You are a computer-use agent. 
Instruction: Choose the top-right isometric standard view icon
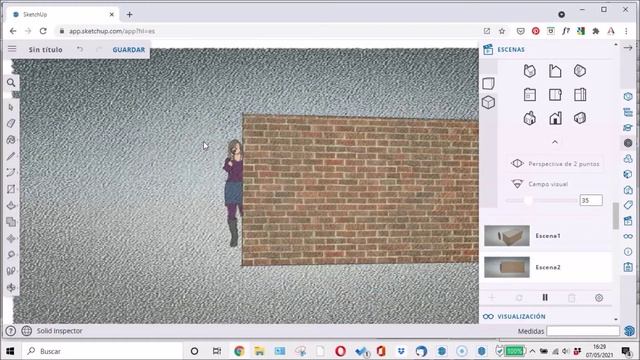[580, 71]
